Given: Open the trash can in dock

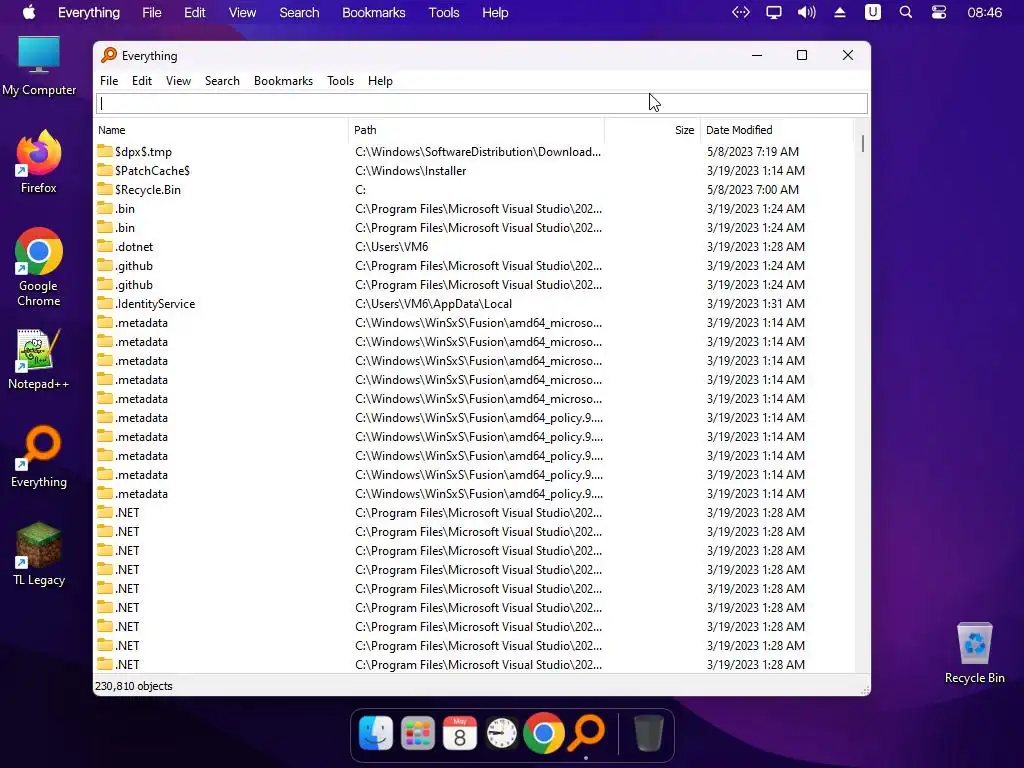Looking at the screenshot, I should click(648, 733).
